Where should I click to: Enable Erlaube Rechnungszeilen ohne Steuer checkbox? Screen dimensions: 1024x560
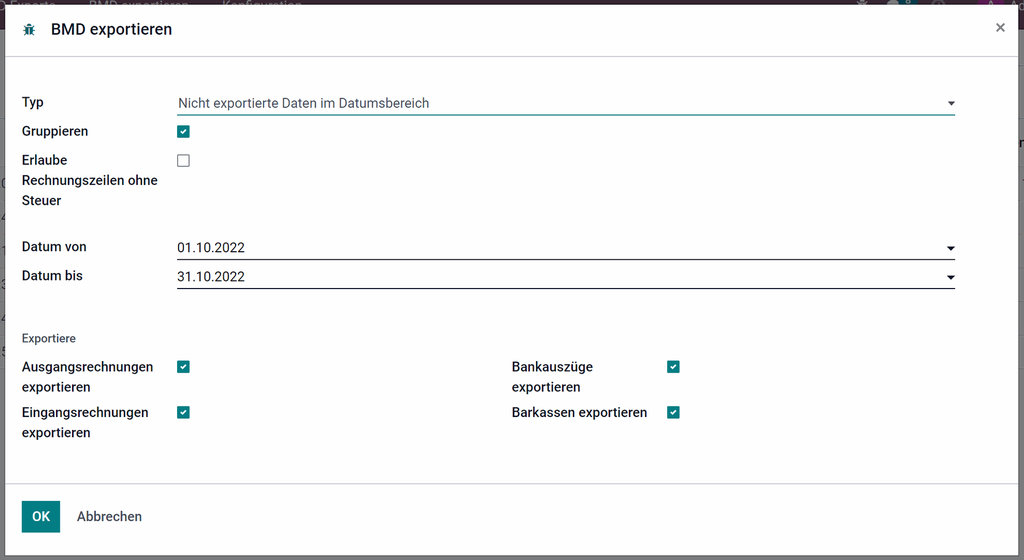(x=184, y=161)
